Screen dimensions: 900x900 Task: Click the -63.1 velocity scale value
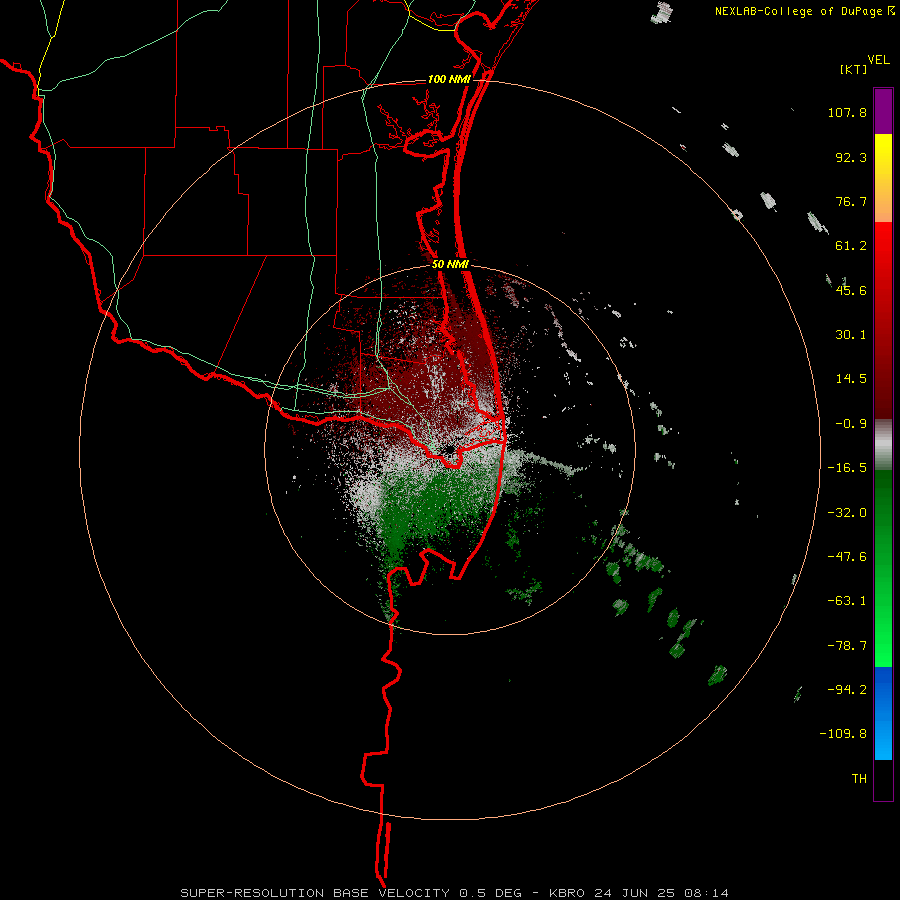coord(847,601)
